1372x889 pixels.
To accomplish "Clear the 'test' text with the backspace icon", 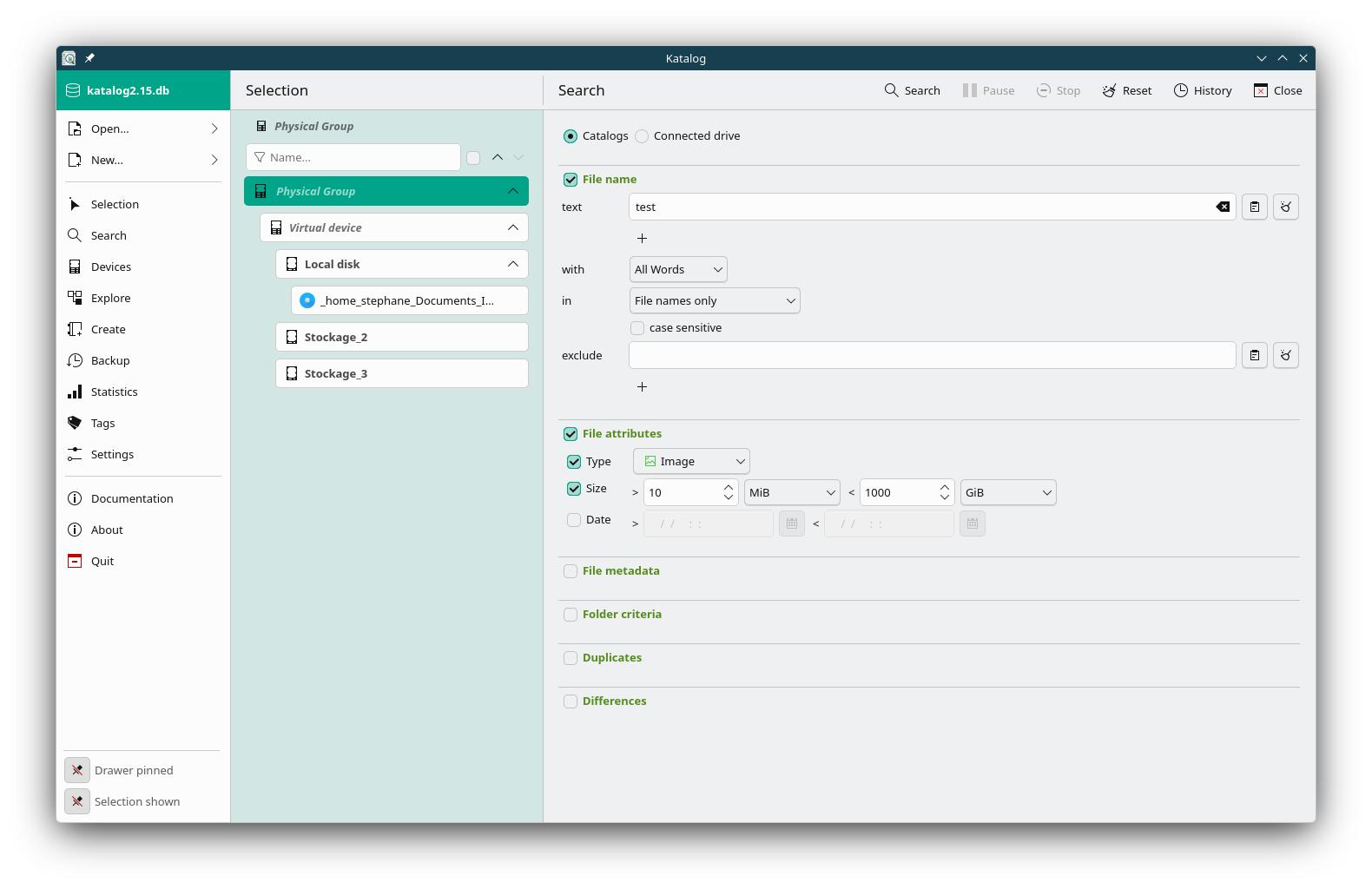I will coord(1223,207).
